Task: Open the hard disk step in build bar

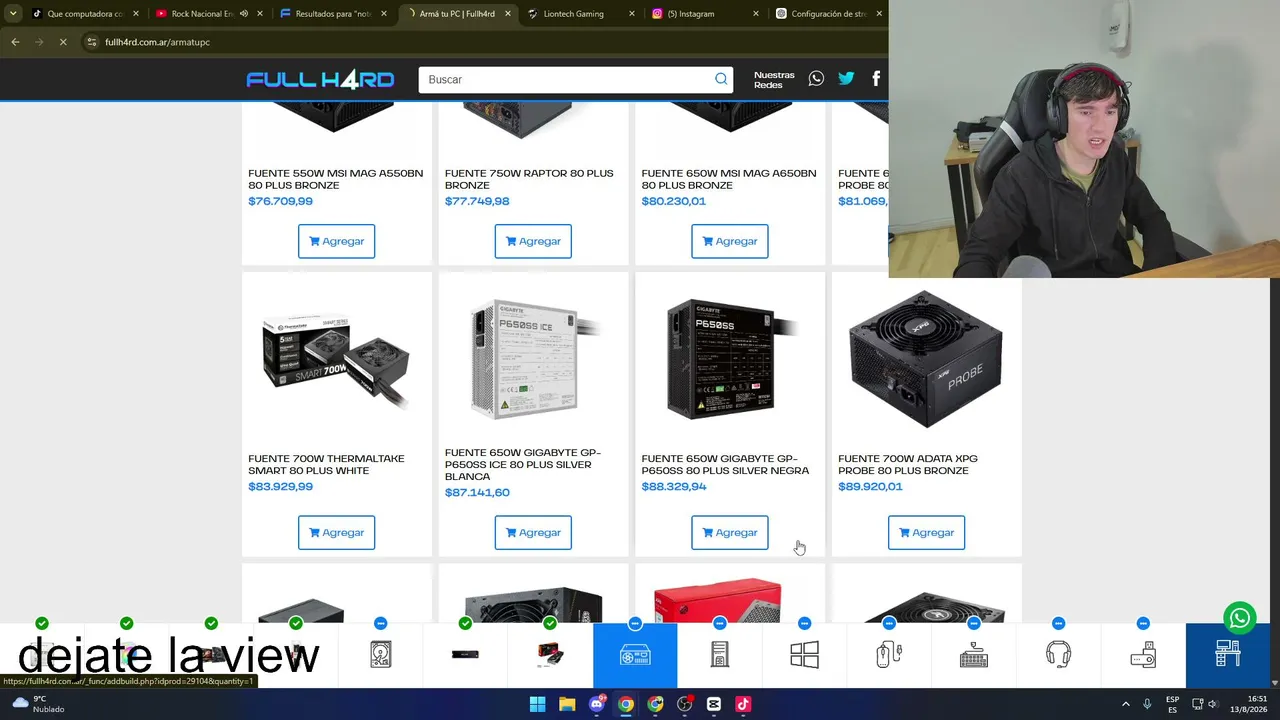Action: point(381,655)
